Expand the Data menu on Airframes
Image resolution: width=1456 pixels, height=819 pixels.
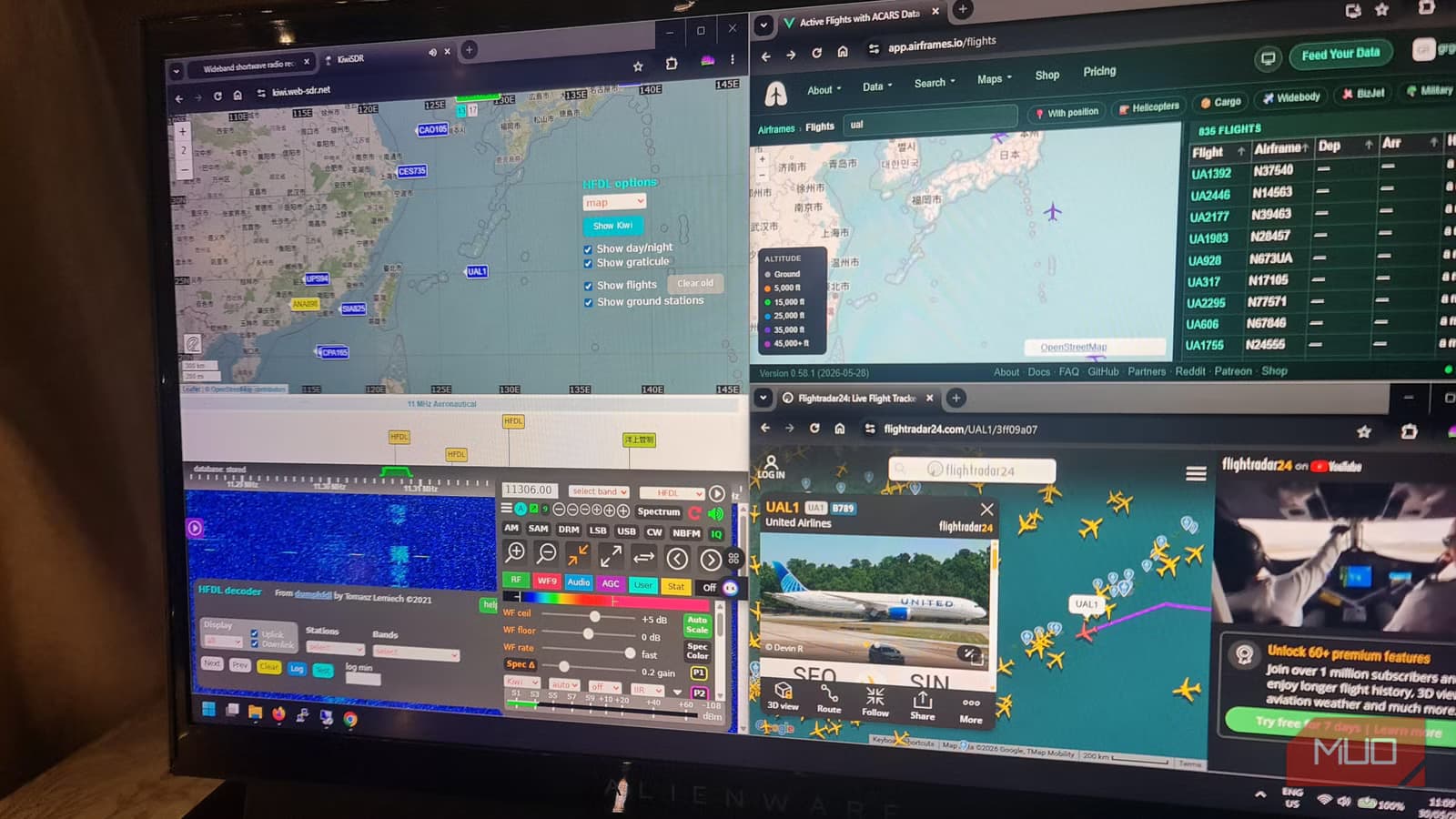tap(877, 86)
